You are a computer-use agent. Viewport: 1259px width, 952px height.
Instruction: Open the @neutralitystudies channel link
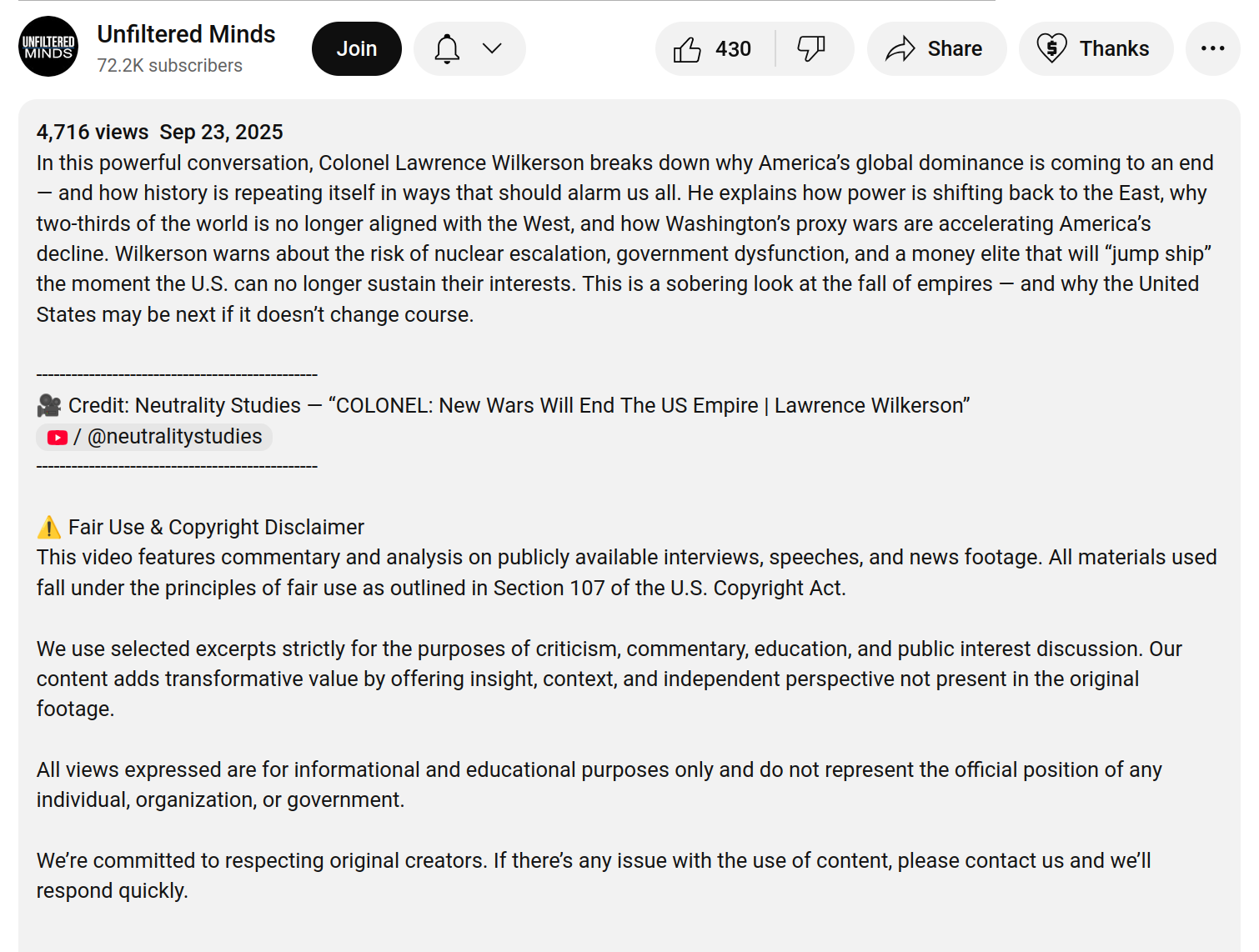click(x=174, y=437)
